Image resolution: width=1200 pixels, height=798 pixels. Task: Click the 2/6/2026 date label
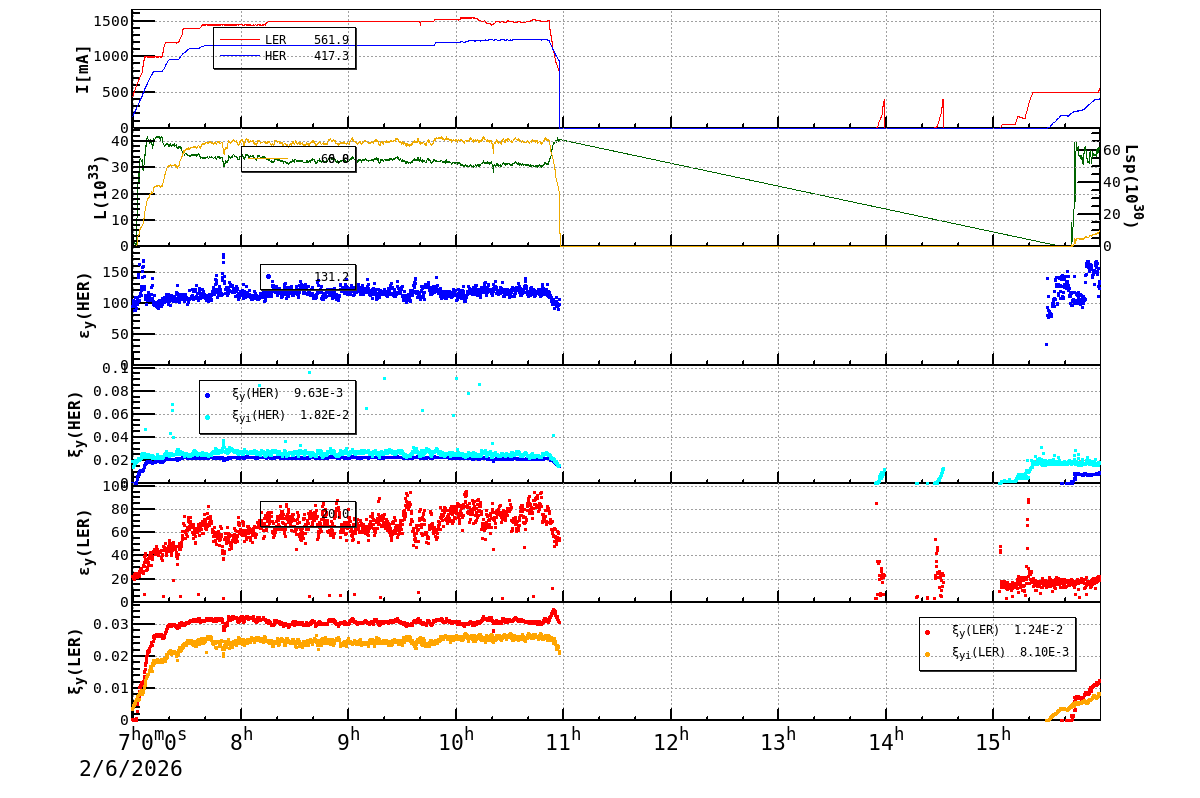pyautogui.click(x=131, y=769)
